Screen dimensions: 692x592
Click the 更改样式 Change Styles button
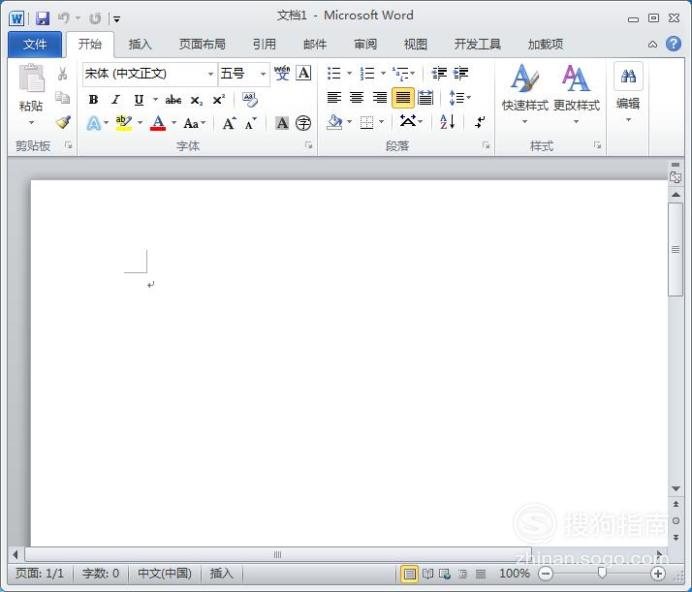coord(576,94)
